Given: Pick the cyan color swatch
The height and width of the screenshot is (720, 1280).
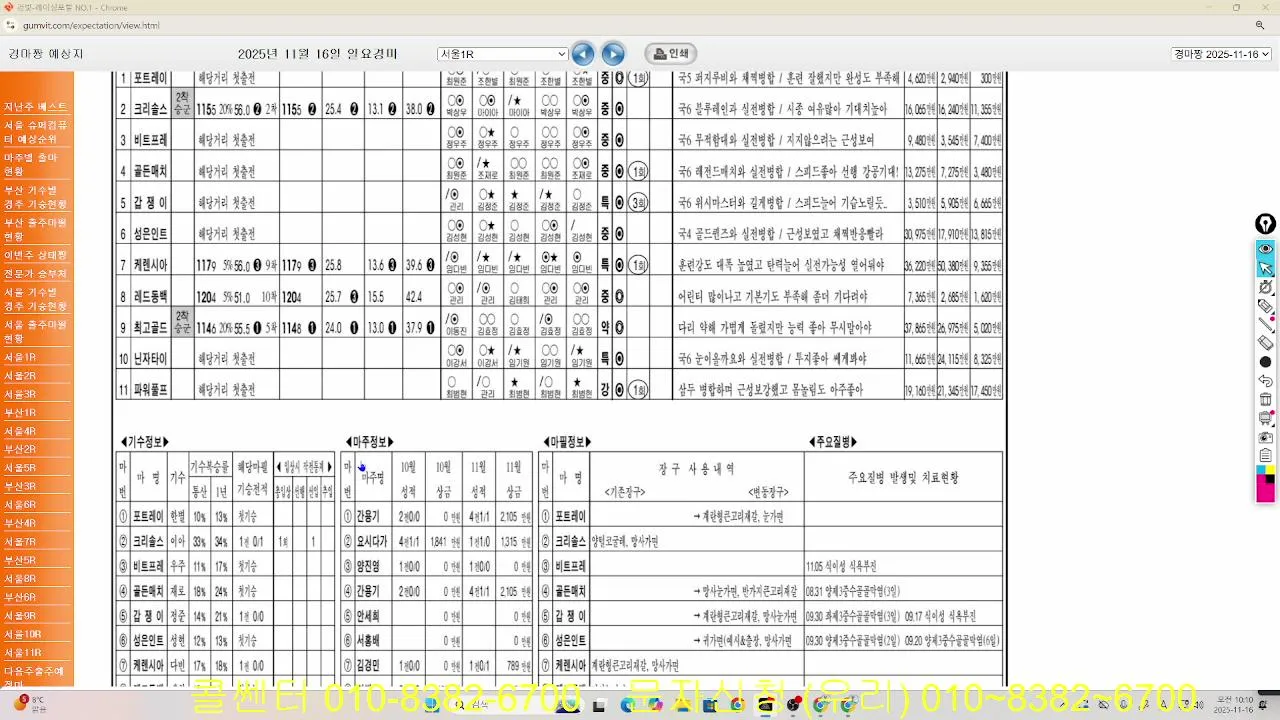Looking at the screenshot, I should click(x=1261, y=470).
